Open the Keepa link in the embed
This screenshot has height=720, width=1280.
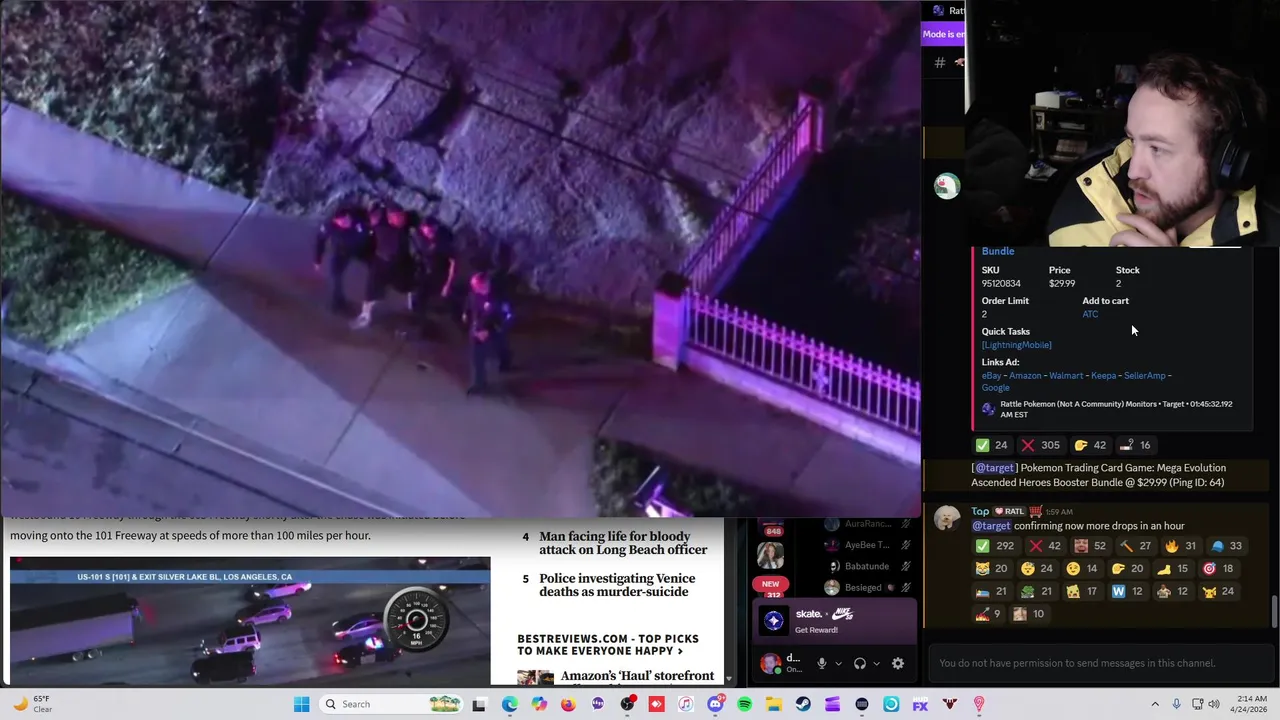(1103, 376)
